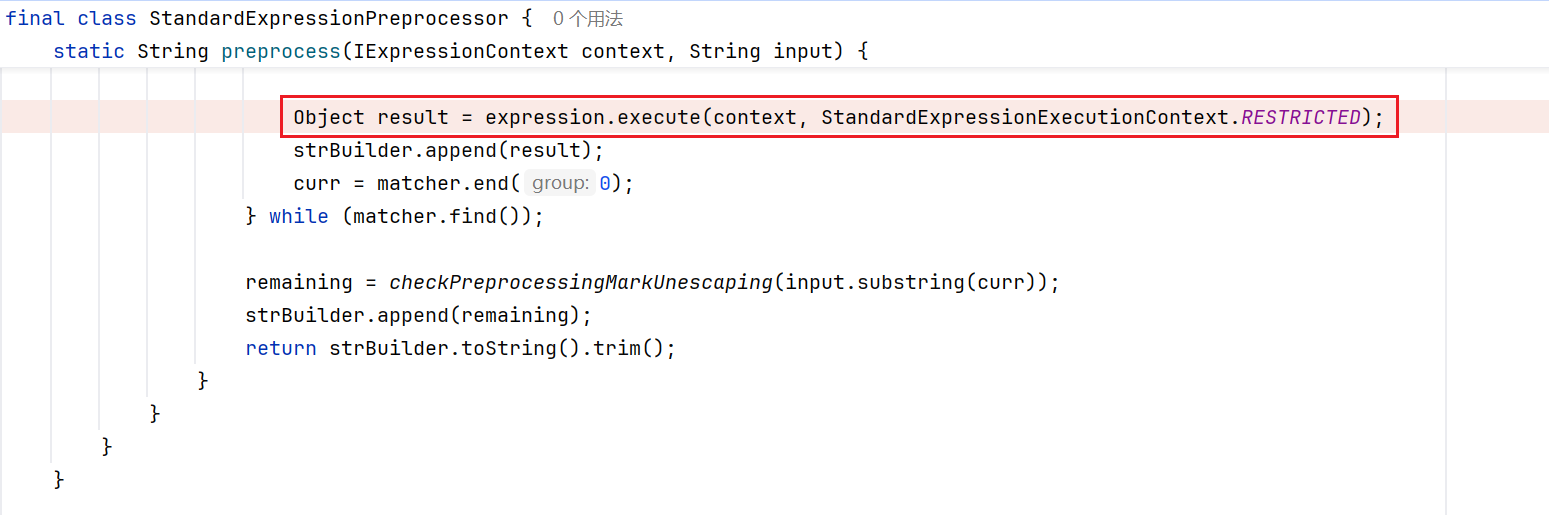Click the return keyword
1549x515 pixels.
281,348
